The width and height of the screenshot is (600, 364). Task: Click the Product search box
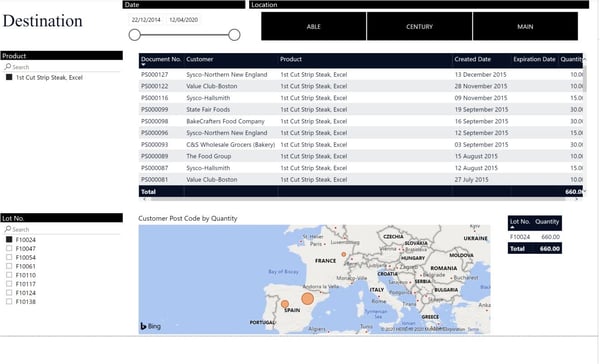click(62, 67)
